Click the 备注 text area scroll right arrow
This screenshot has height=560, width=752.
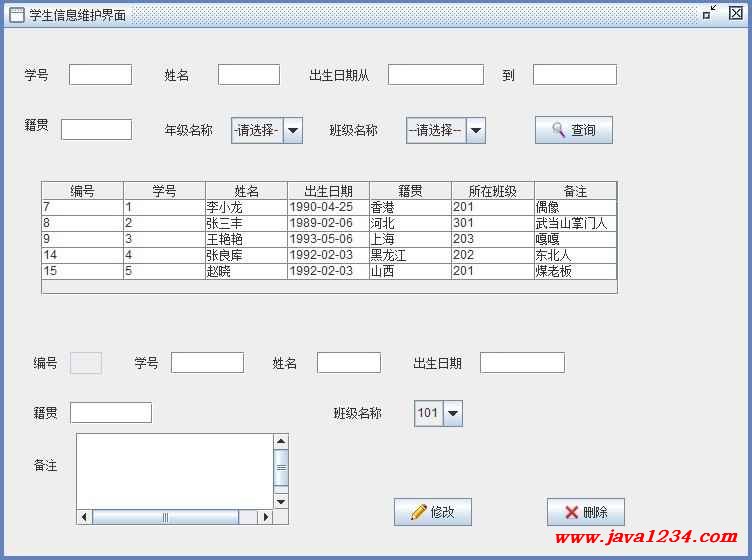[265, 517]
